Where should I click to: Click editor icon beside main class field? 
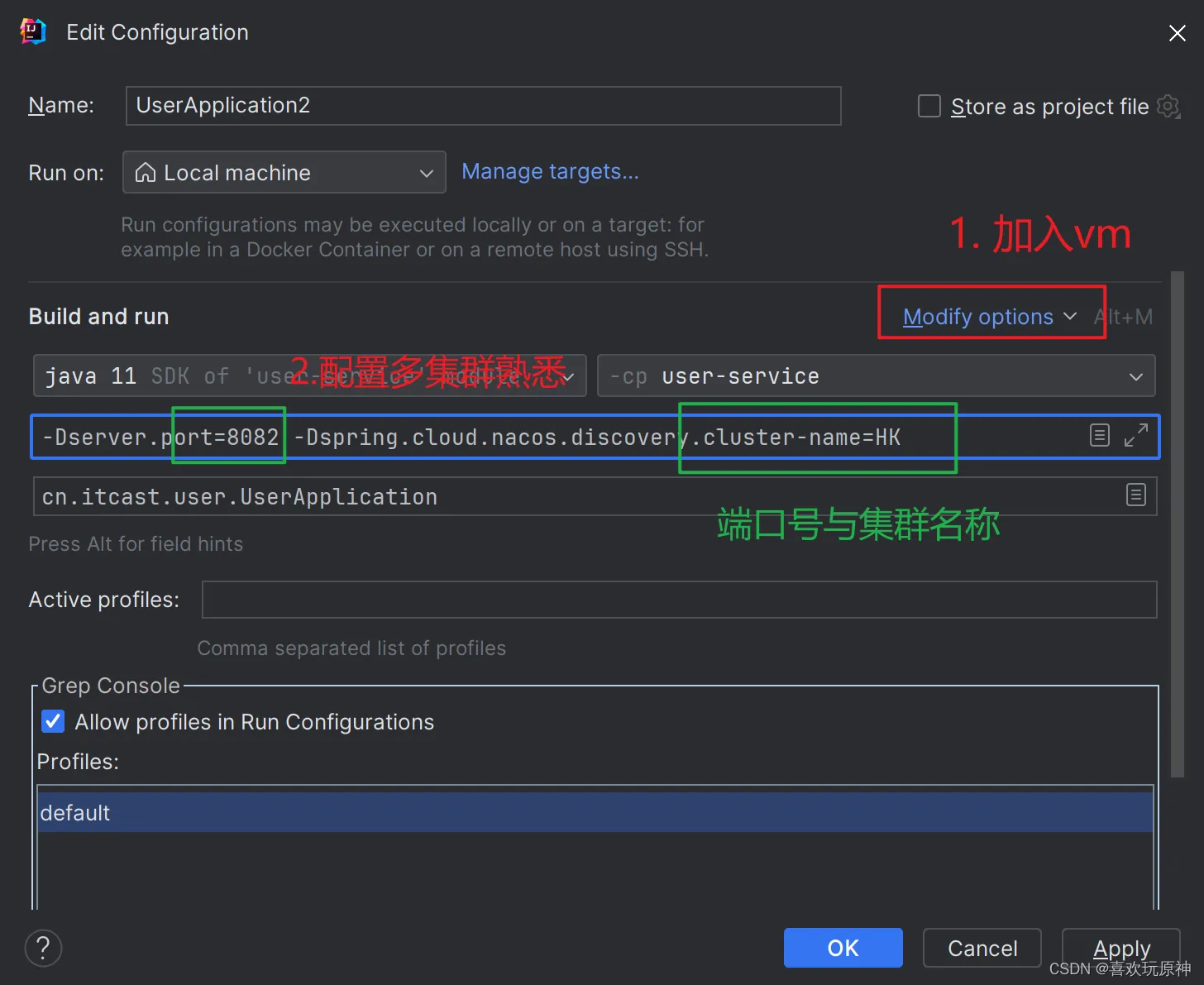(x=1136, y=495)
